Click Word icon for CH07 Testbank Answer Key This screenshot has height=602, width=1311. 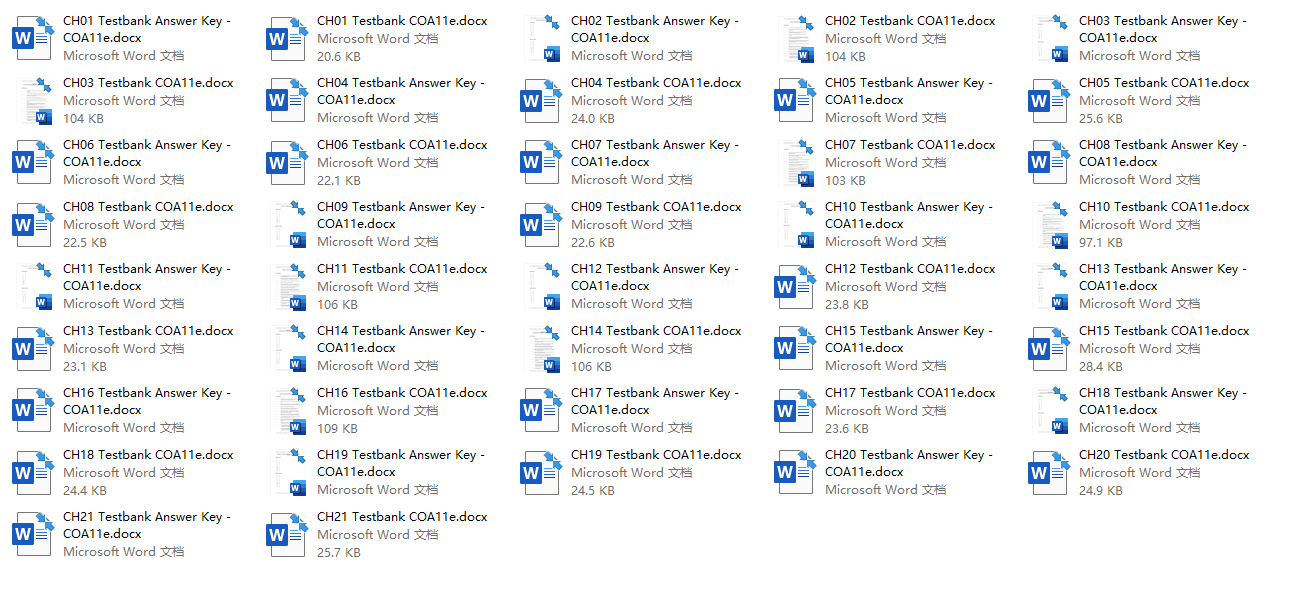pos(540,162)
